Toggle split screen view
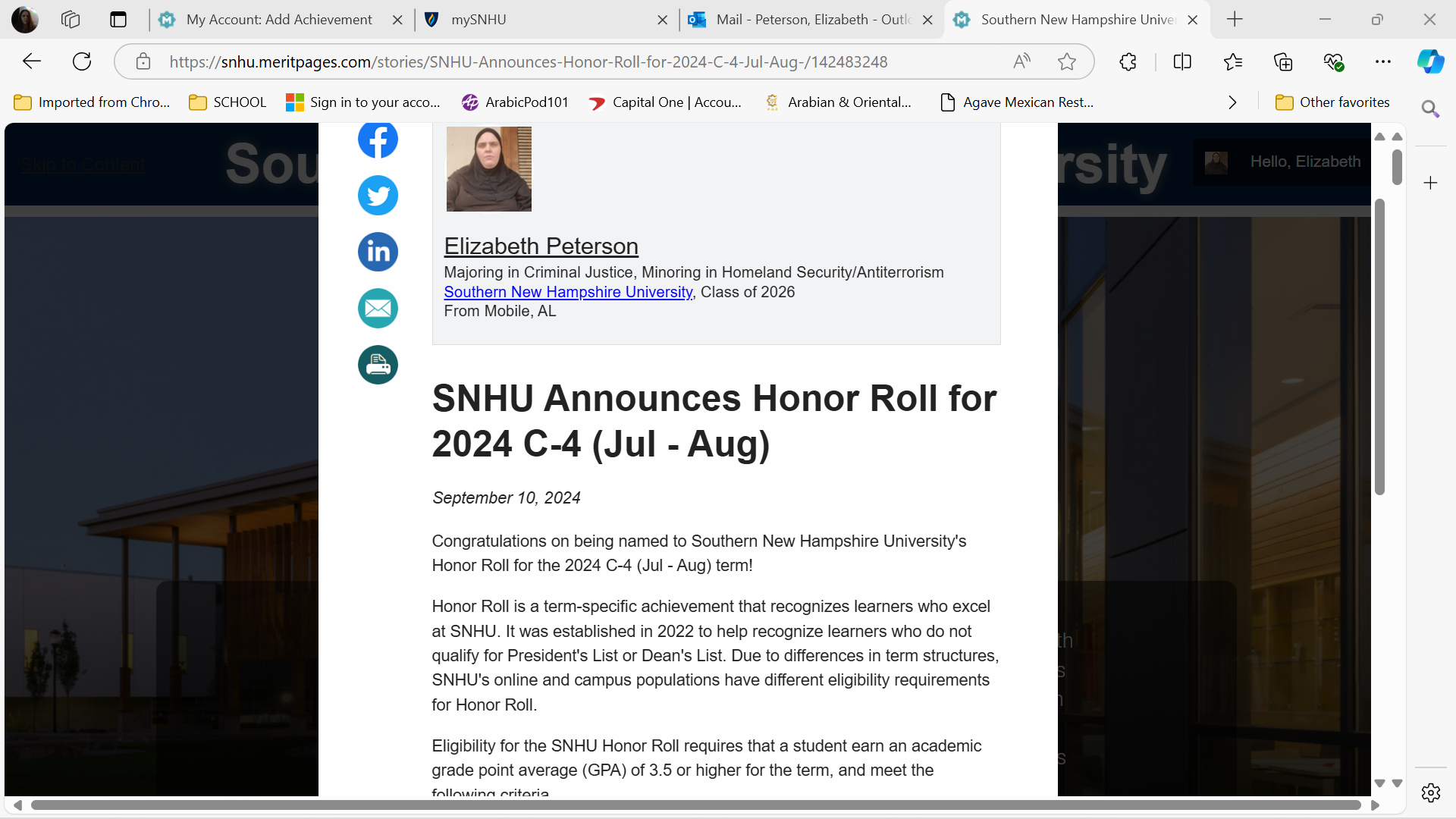 (1182, 61)
